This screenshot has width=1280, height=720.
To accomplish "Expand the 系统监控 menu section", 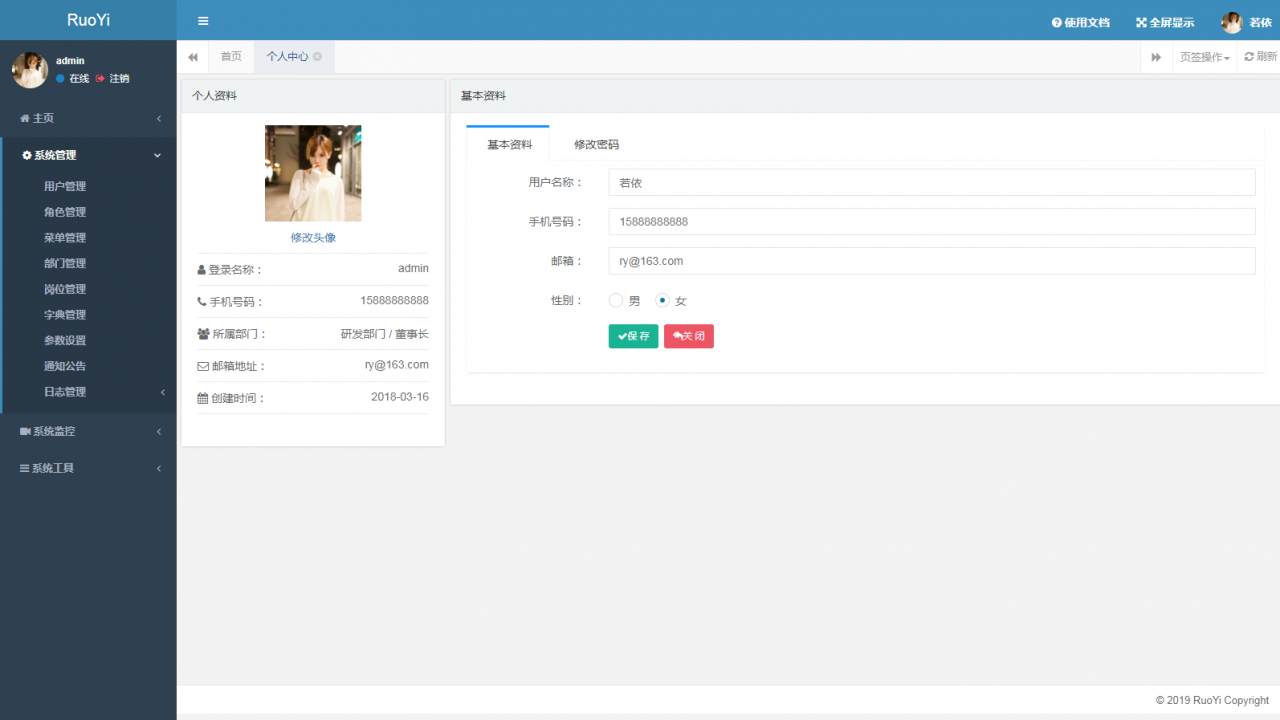I will (x=88, y=431).
